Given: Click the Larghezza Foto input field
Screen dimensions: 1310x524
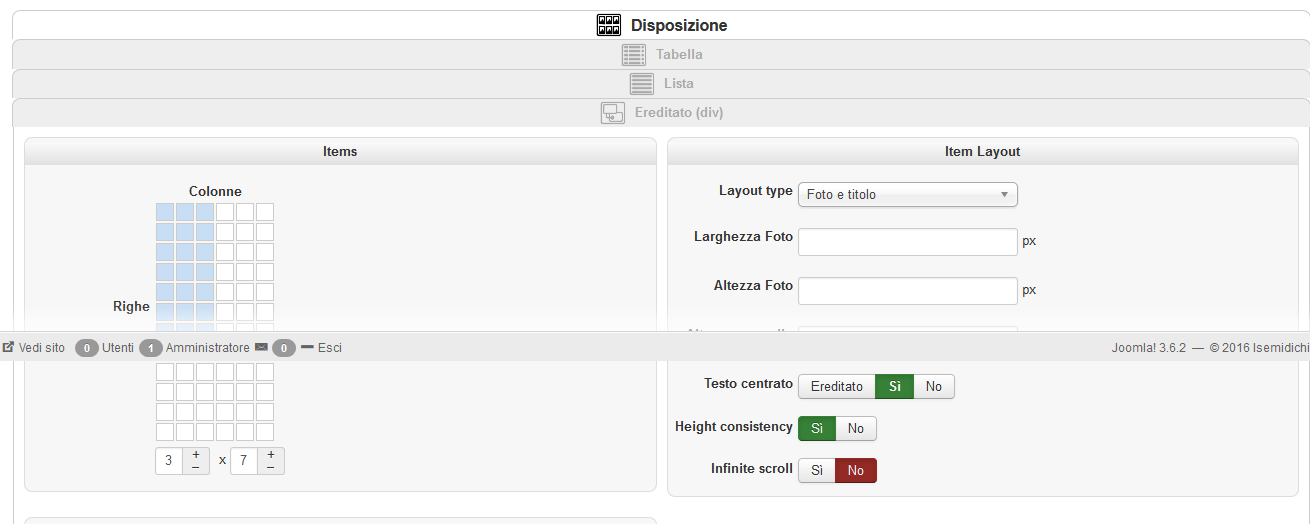Looking at the screenshot, I should (907, 242).
